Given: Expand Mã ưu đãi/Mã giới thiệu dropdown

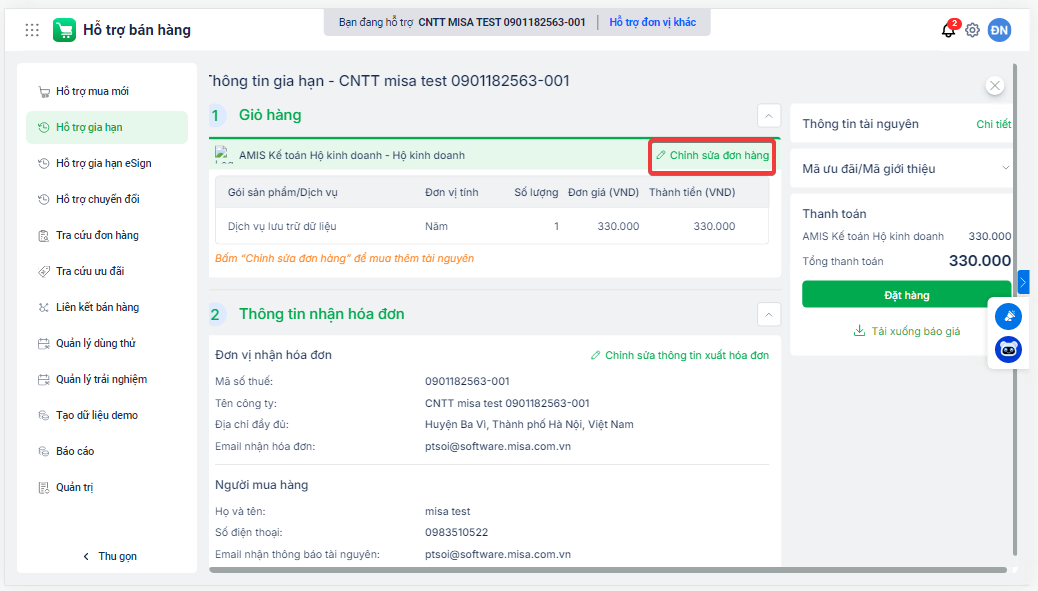Looking at the screenshot, I should tap(1005, 168).
